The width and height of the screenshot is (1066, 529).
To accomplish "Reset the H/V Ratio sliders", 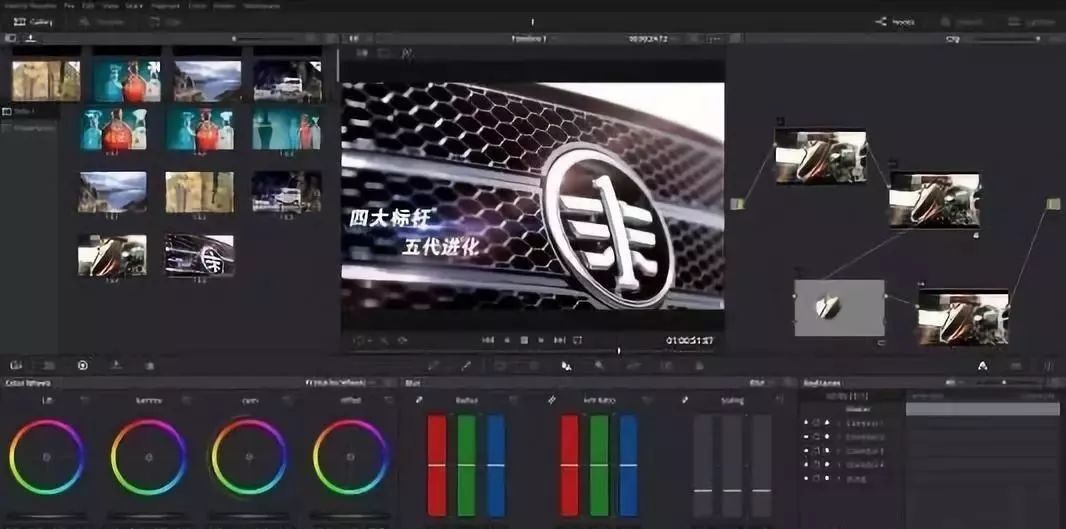I will [647, 400].
